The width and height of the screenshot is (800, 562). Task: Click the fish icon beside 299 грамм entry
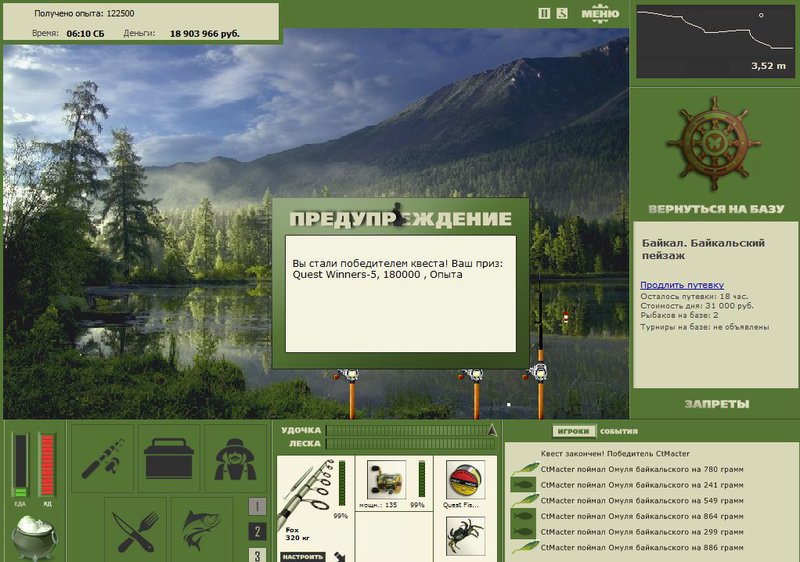tap(523, 532)
